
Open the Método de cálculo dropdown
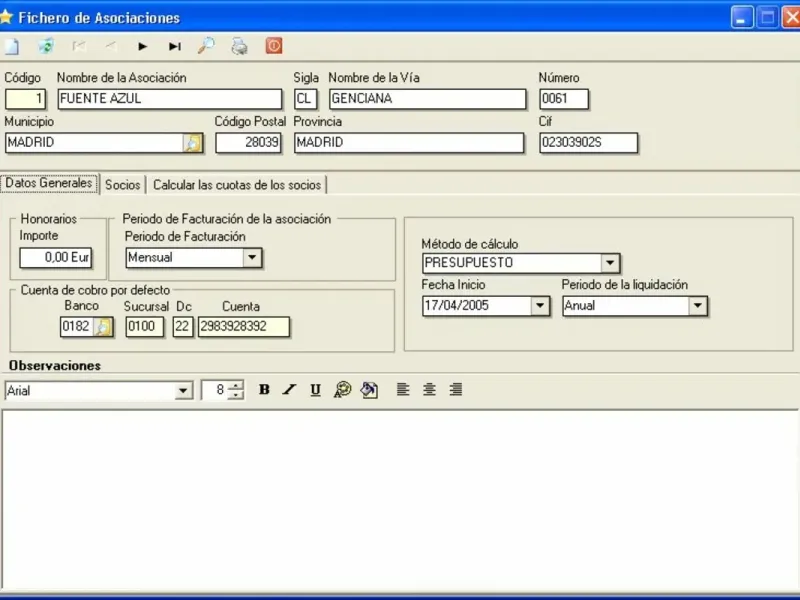pyautogui.click(x=610, y=263)
